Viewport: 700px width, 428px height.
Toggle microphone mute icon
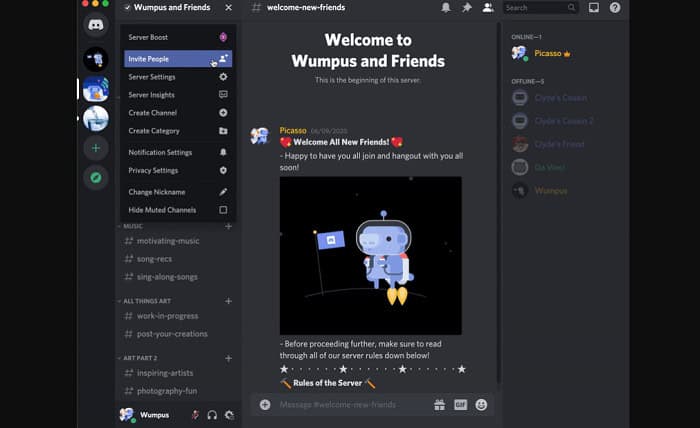(195, 415)
